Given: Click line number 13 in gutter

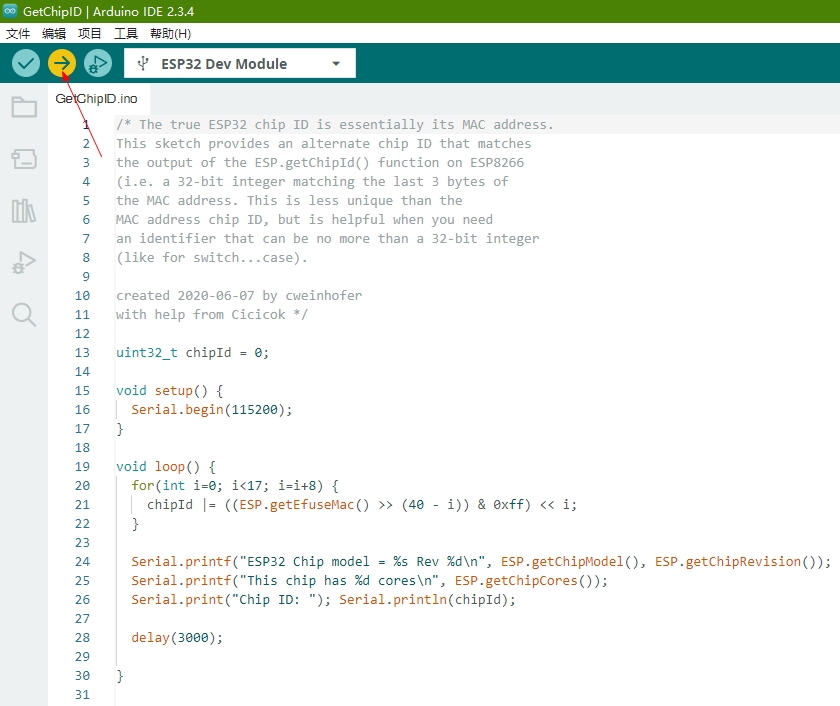Looking at the screenshot, I should click(x=82, y=352).
